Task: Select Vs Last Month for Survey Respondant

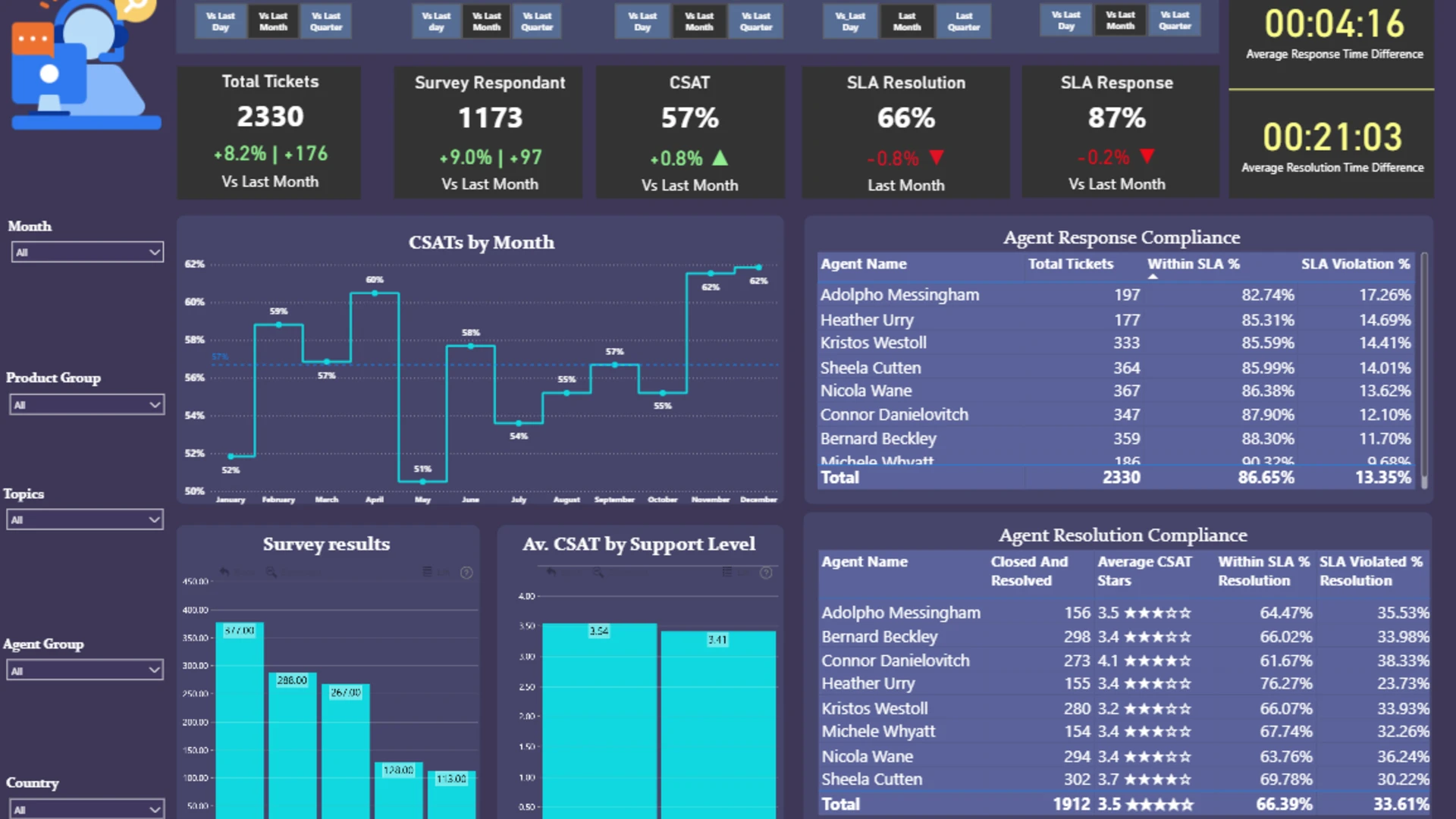Action: pyautogui.click(x=487, y=21)
